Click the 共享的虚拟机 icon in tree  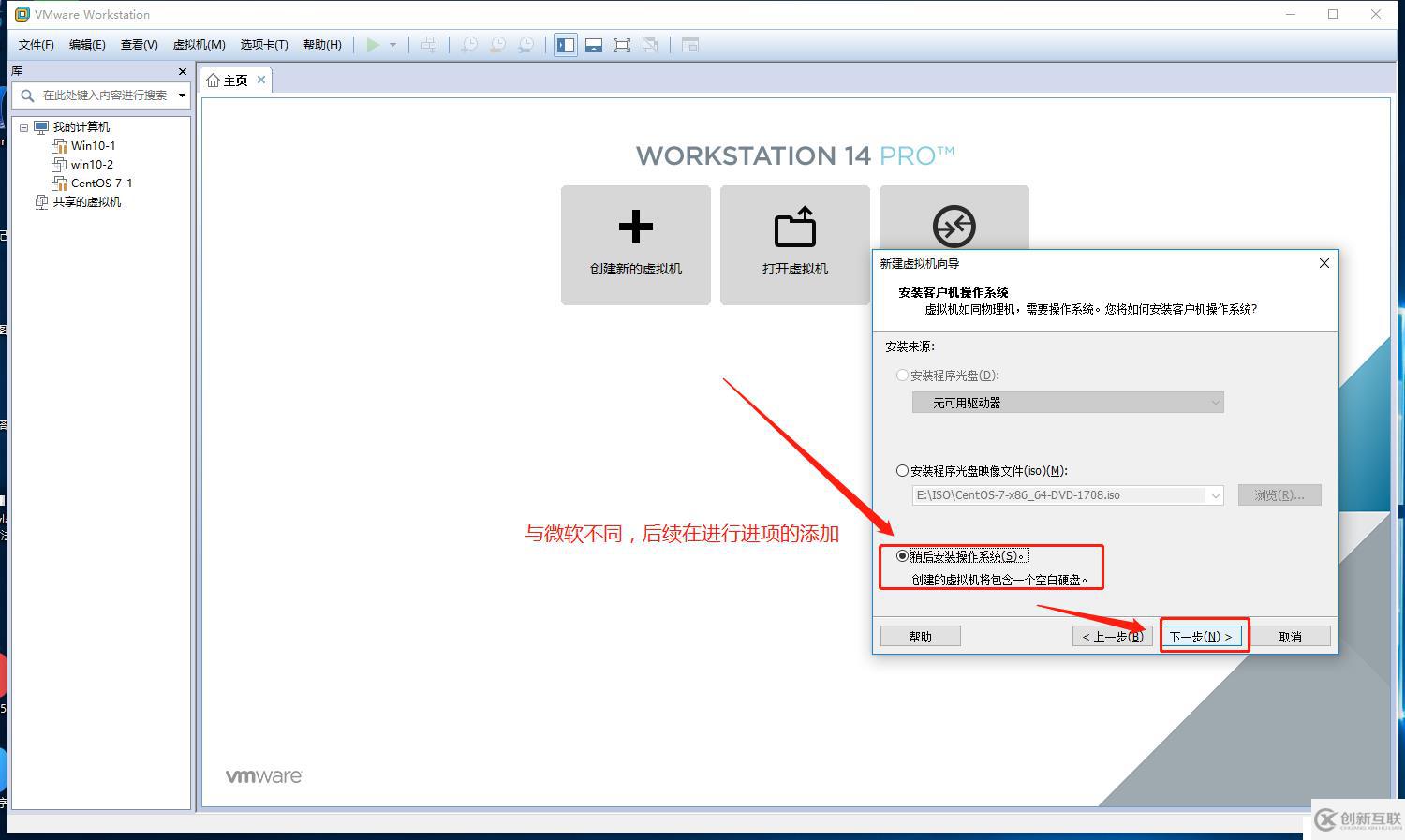pyautogui.click(x=41, y=202)
